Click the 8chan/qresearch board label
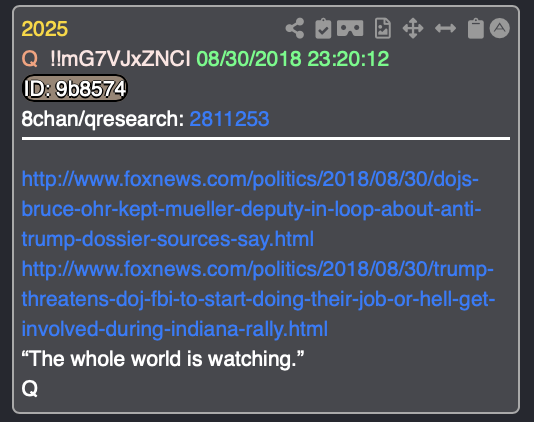534x422 pixels. (103, 119)
